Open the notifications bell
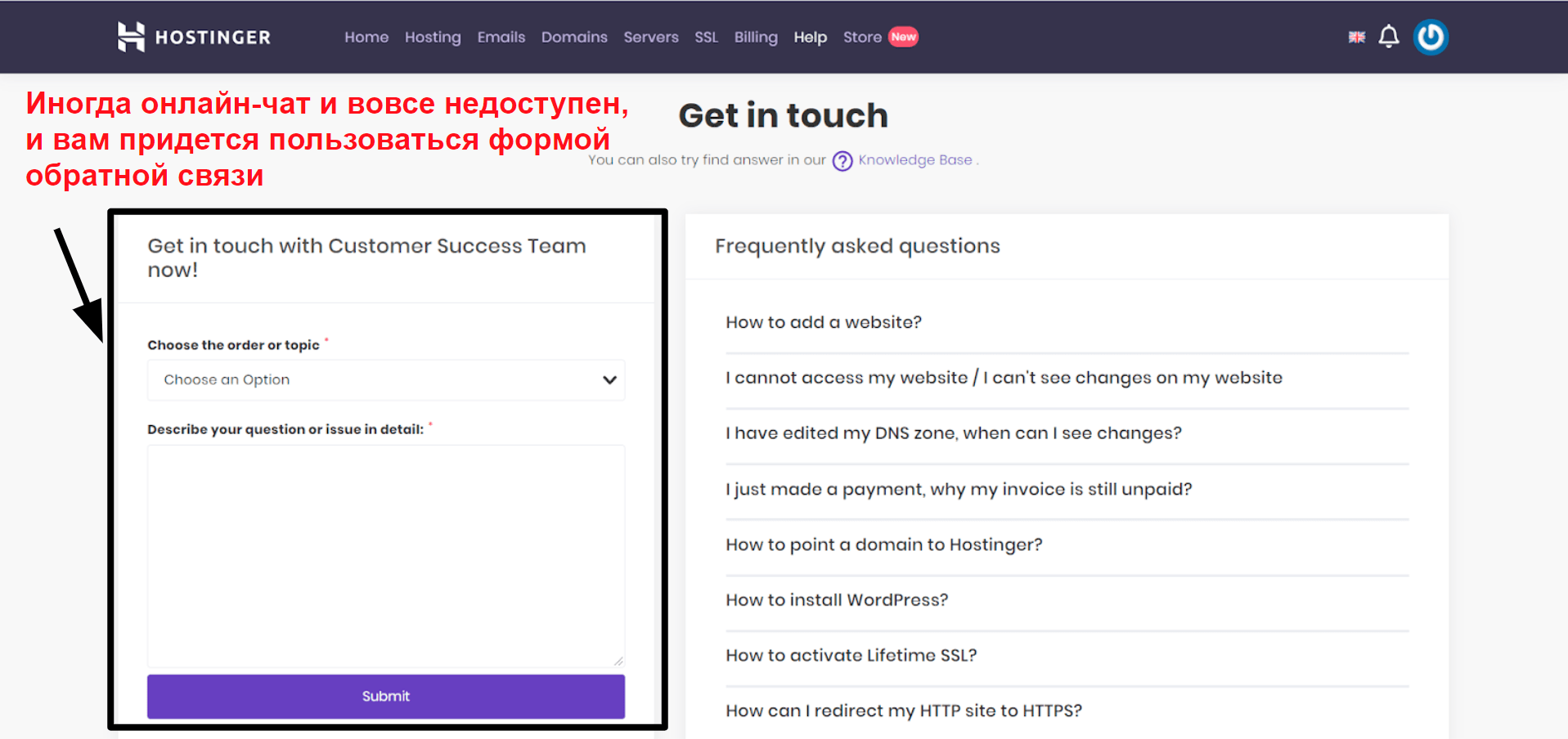Screen dimensions: 1568x739 1388,37
